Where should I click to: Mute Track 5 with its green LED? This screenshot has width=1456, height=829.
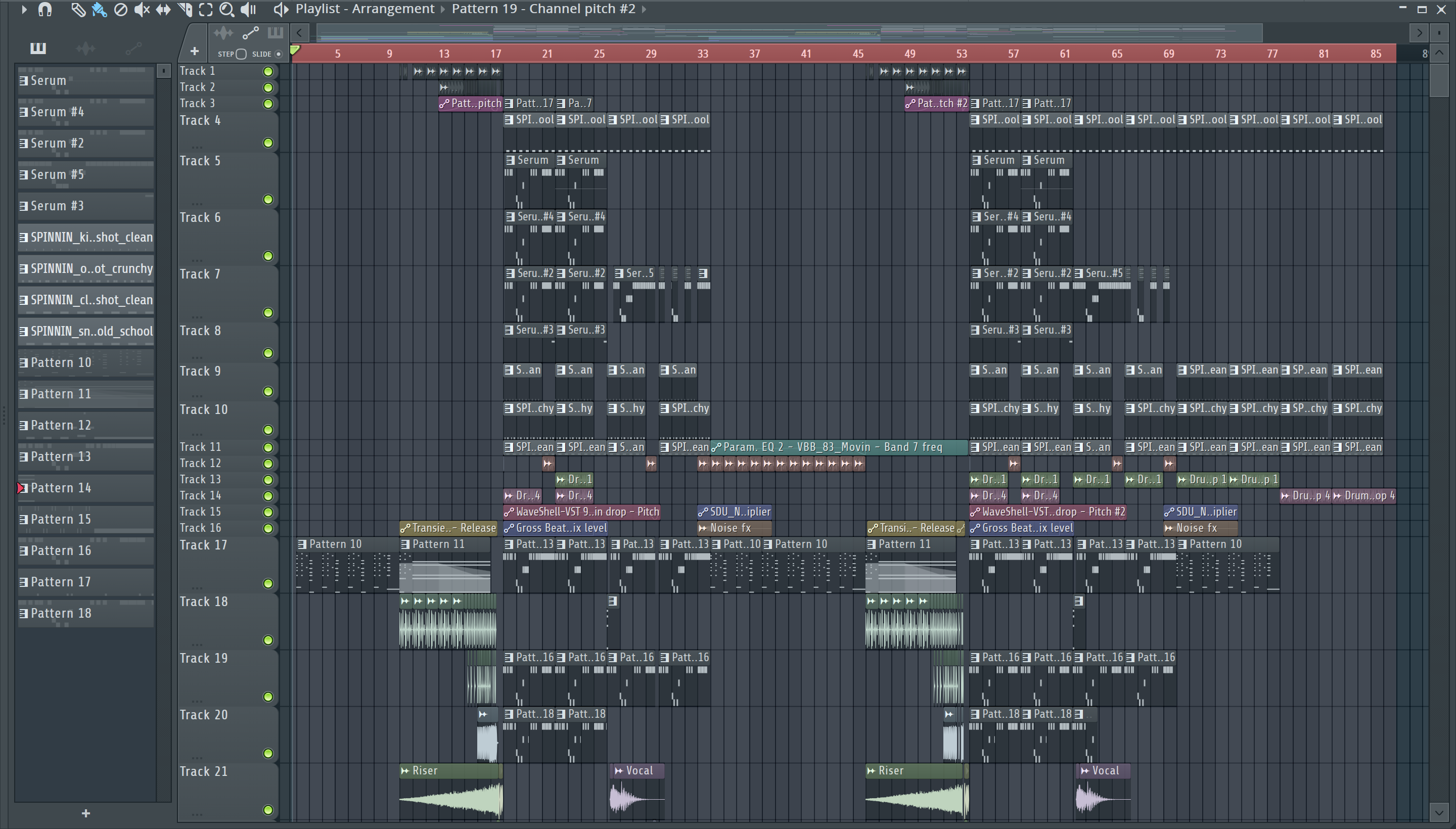[x=267, y=199]
